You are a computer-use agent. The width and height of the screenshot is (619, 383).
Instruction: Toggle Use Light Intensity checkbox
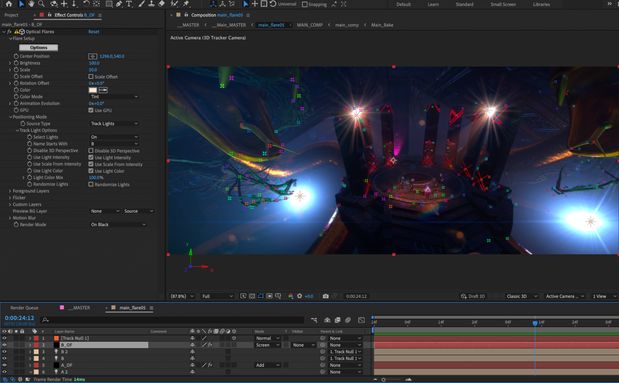pos(91,157)
